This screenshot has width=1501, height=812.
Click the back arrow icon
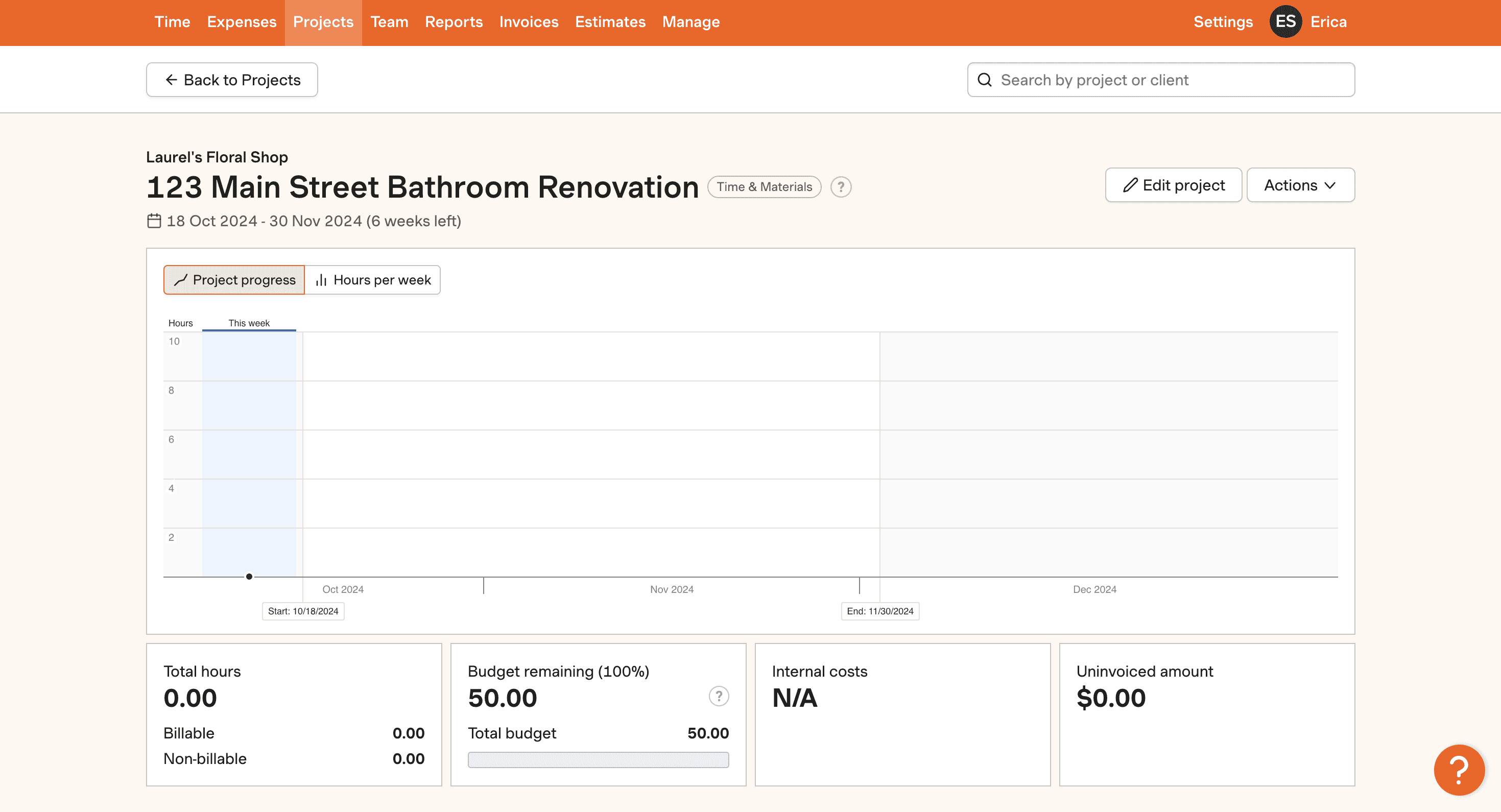coord(171,80)
